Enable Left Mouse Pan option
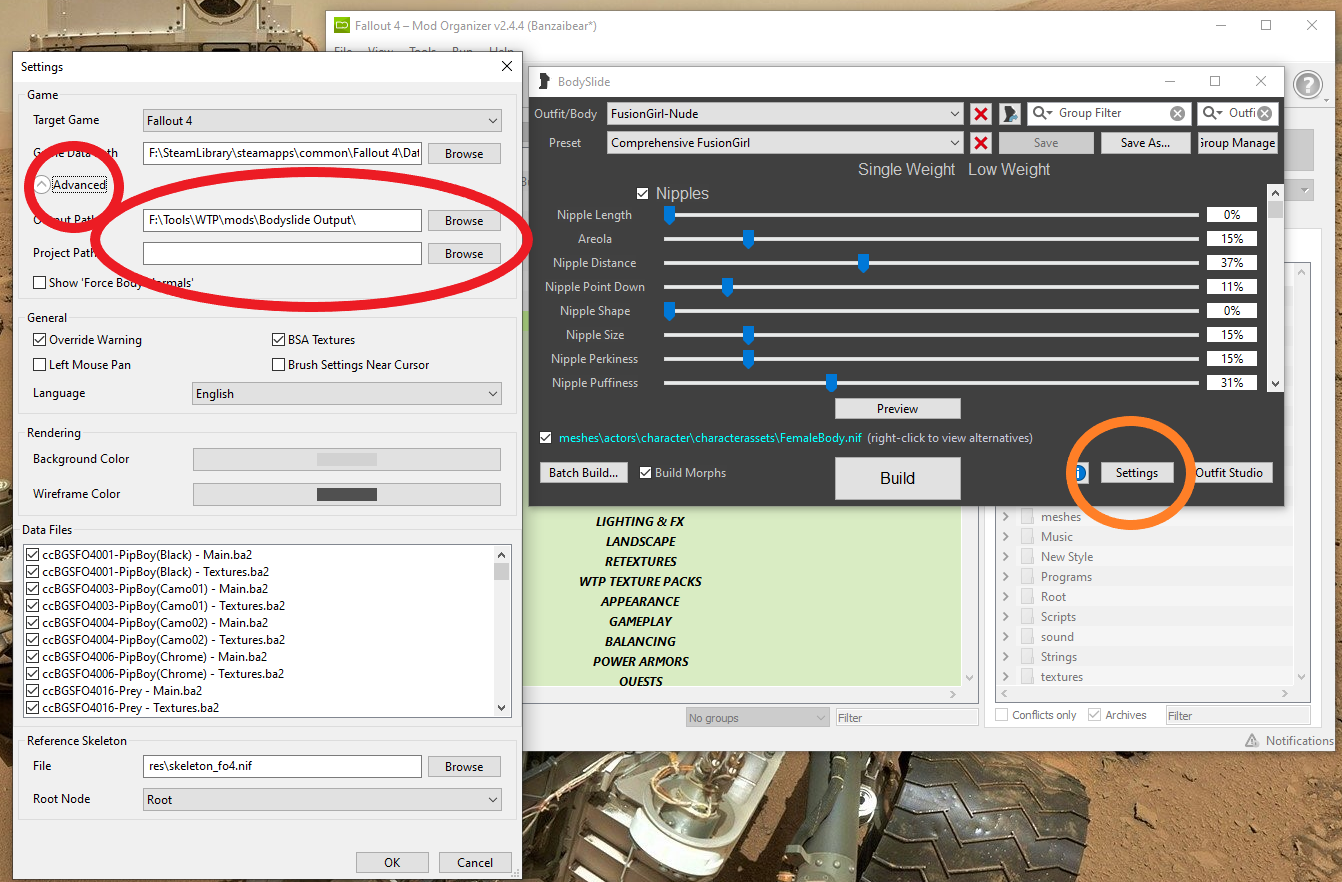Screen dimensions: 1342x882 (40, 365)
